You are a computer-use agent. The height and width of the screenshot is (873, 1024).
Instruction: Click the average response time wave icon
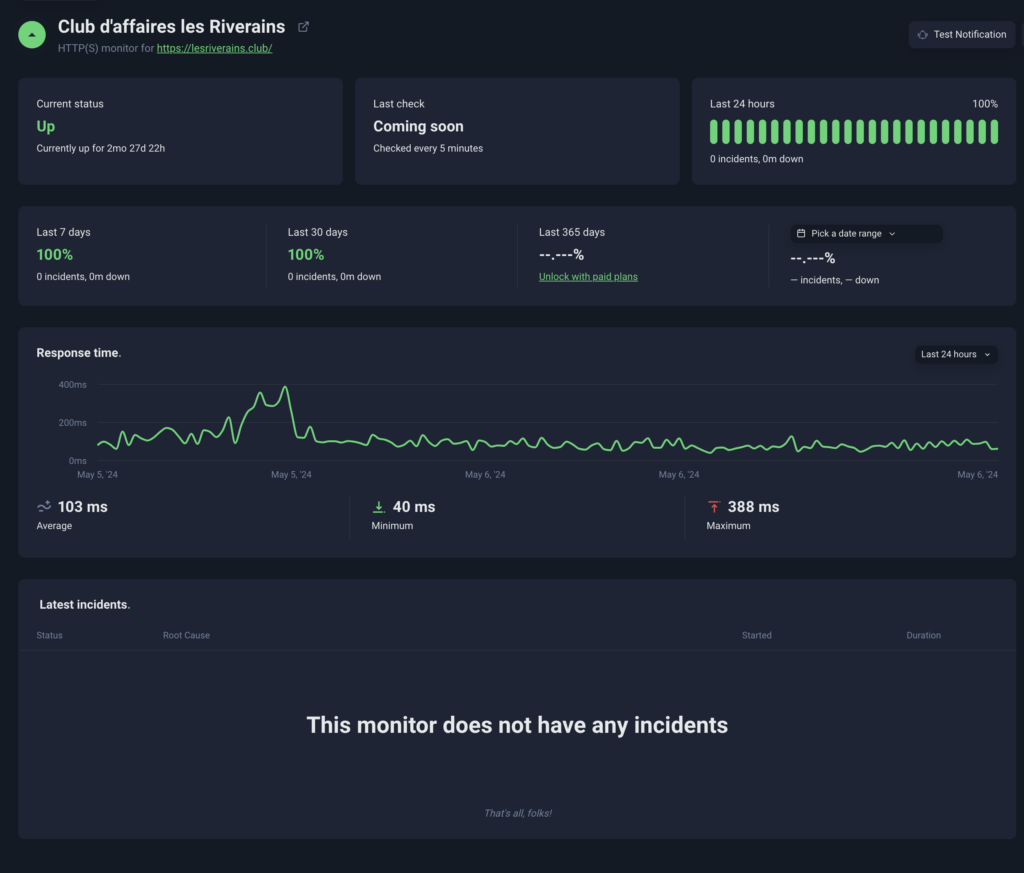click(x=44, y=507)
